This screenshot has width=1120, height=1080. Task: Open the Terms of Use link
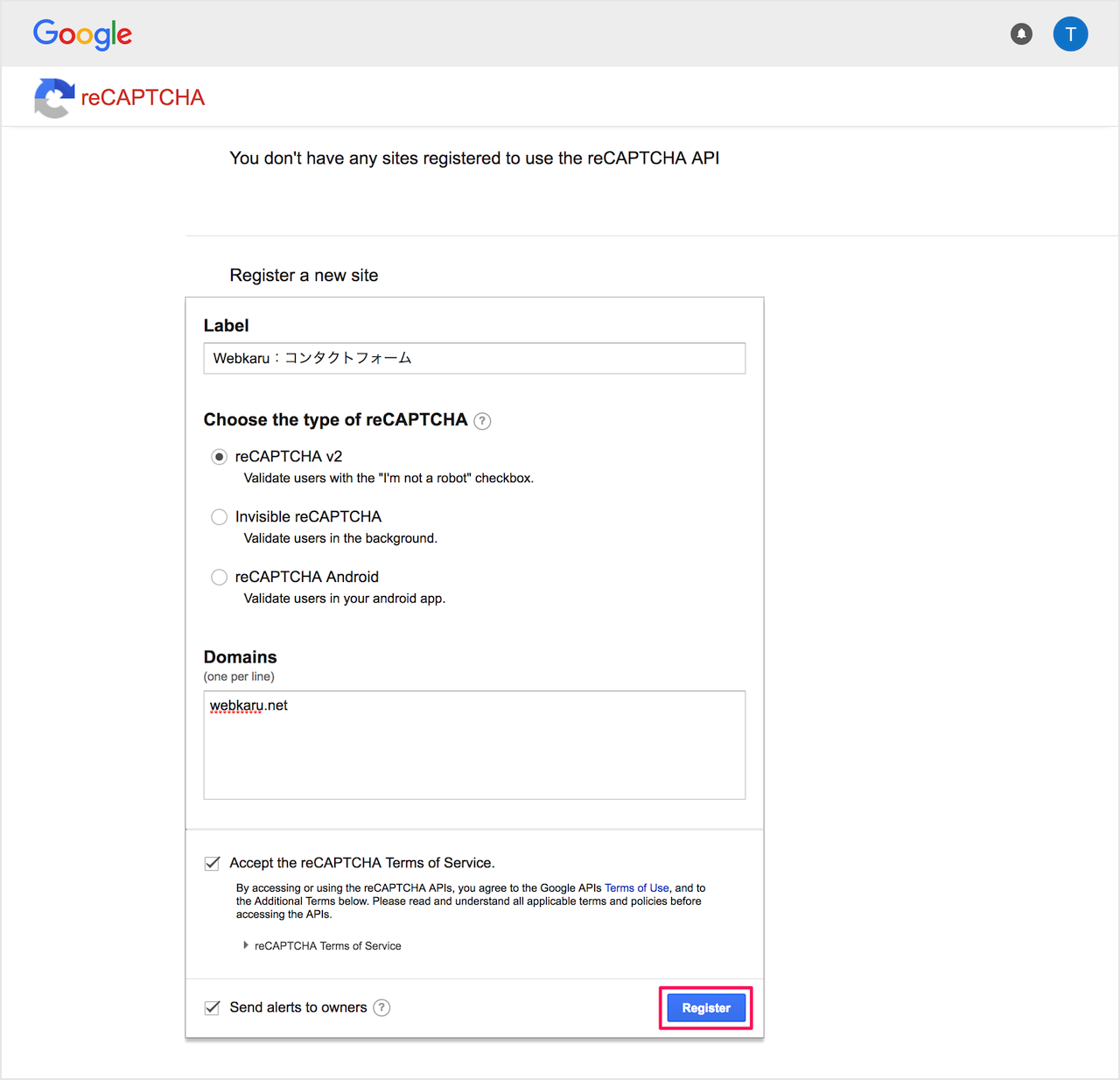coord(637,887)
